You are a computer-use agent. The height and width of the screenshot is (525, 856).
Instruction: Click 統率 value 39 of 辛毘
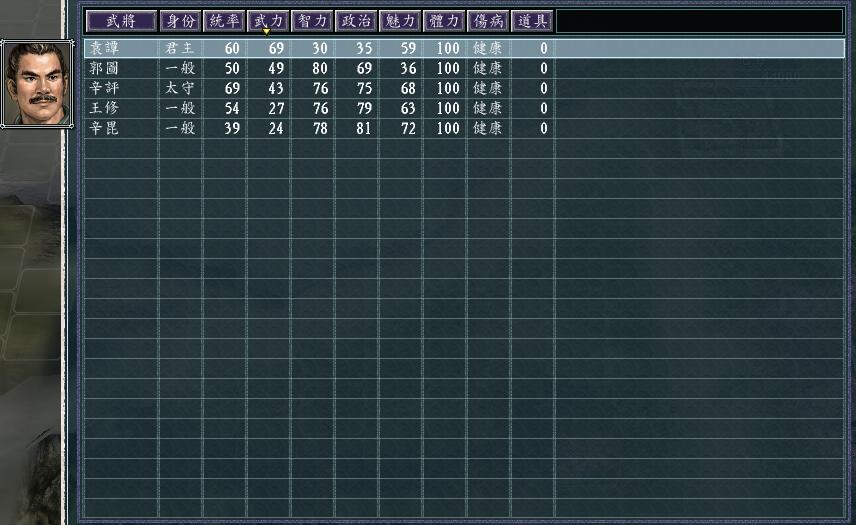click(232, 128)
